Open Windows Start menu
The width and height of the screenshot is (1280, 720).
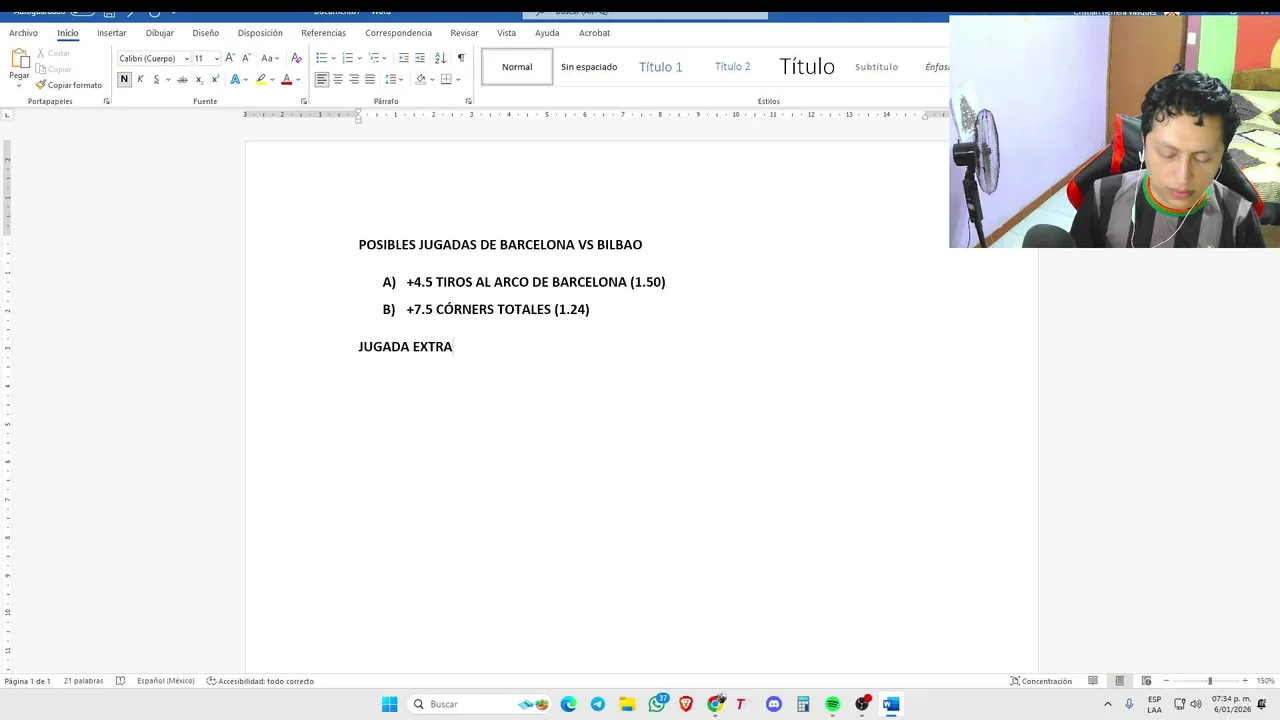coord(389,704)
